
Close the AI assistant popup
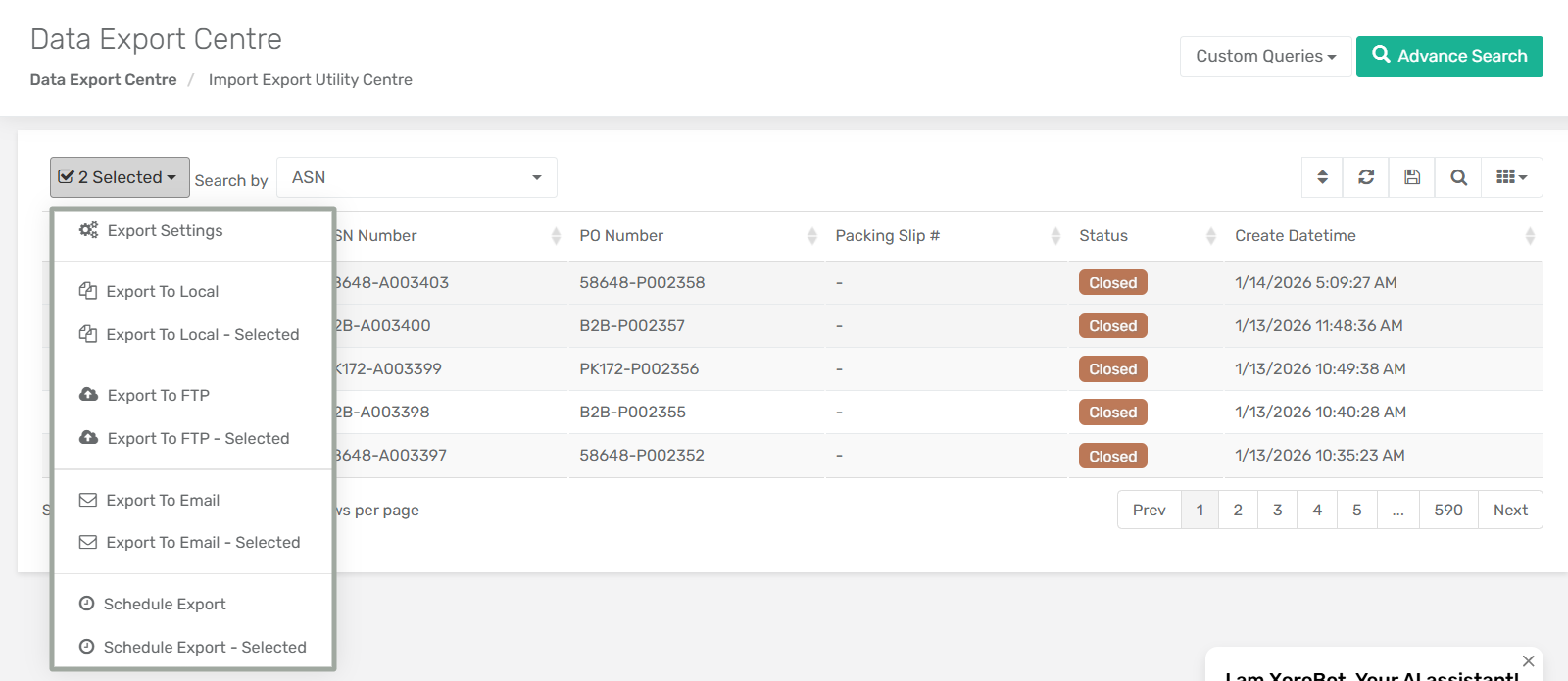click(1528, 661)
